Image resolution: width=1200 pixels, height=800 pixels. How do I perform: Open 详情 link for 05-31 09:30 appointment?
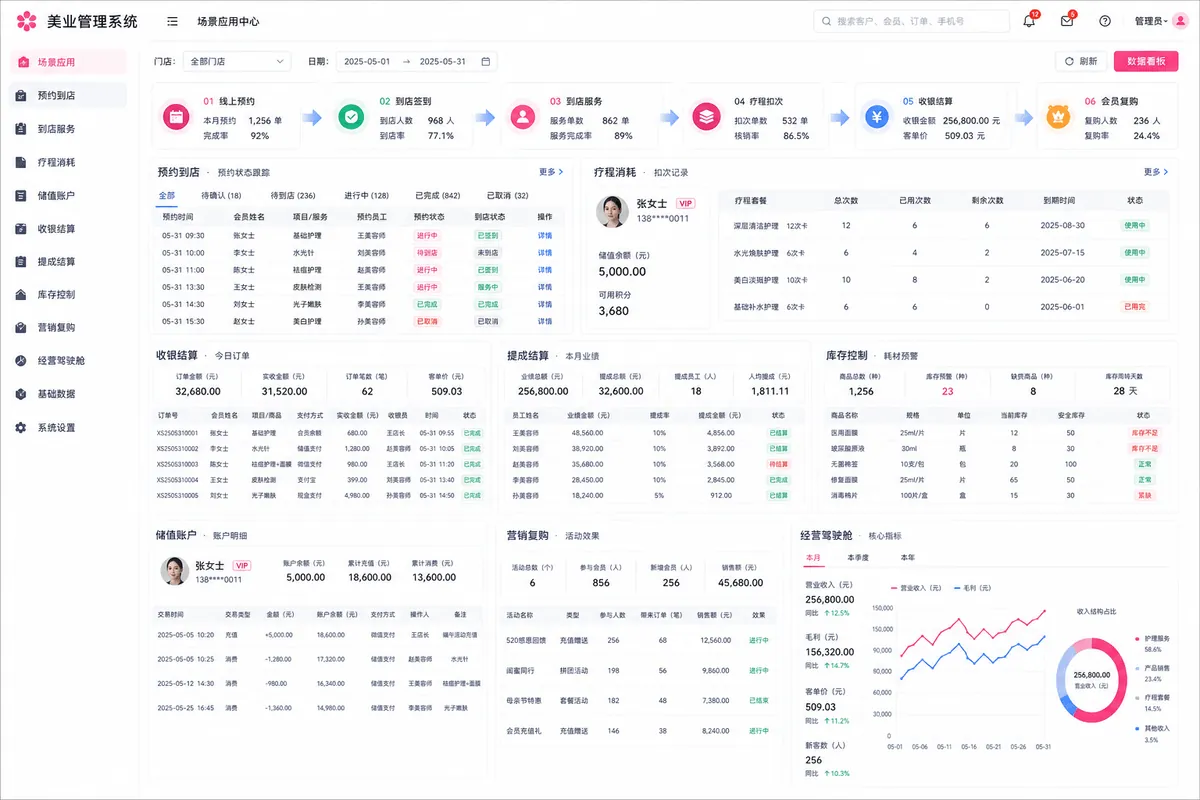tap(545, 236)
